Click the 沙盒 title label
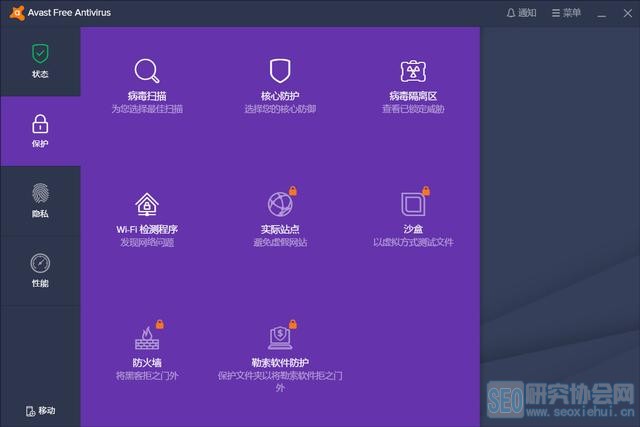640x427 pixels. pos(413,229)
